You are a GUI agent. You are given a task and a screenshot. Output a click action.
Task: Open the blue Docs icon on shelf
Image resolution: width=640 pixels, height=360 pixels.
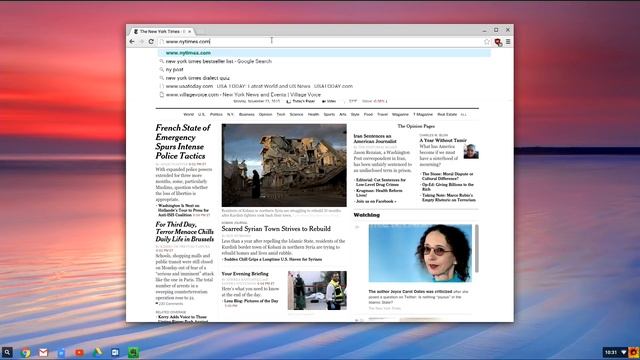coord(61,352)
